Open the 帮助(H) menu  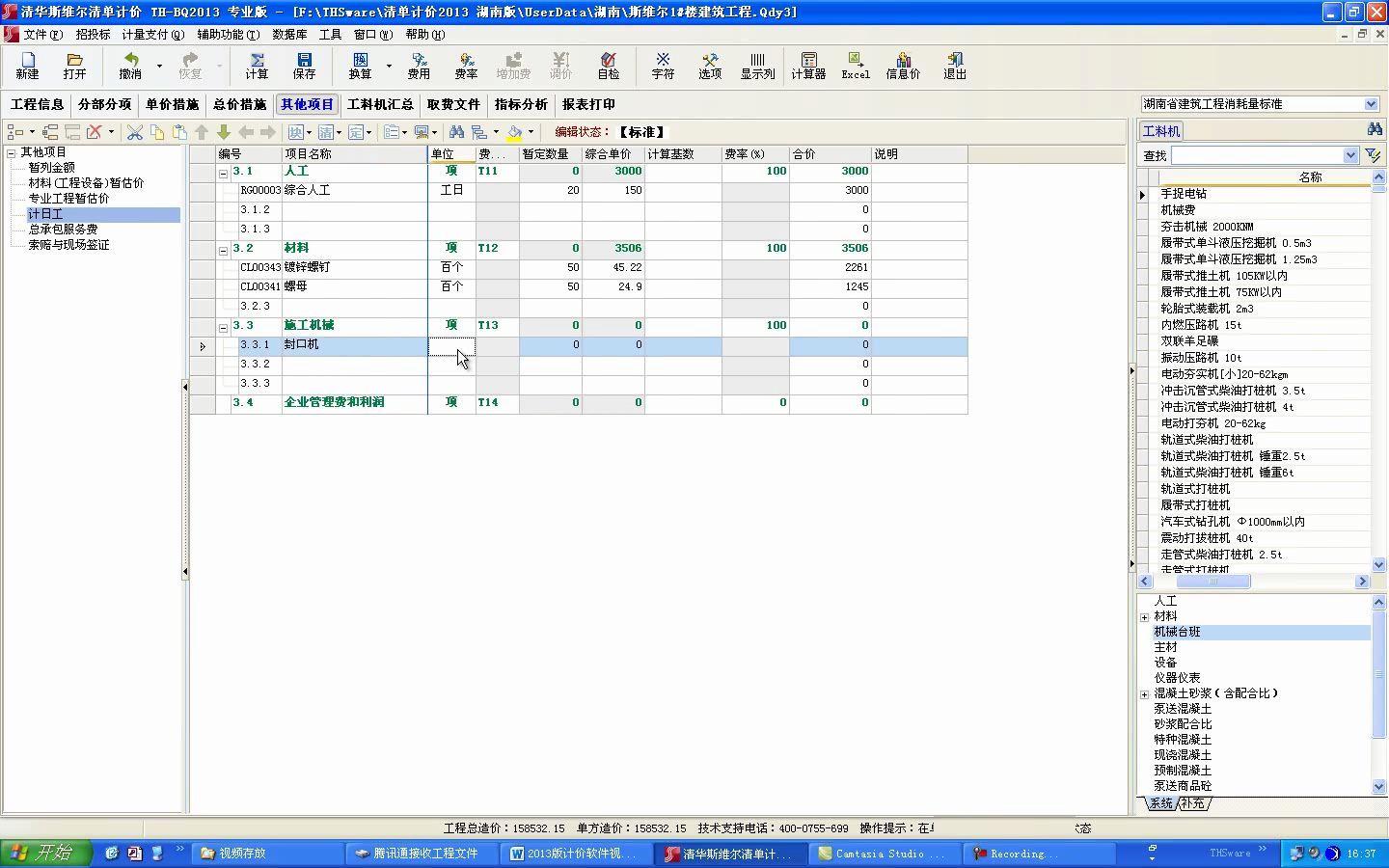pos(424,34)
